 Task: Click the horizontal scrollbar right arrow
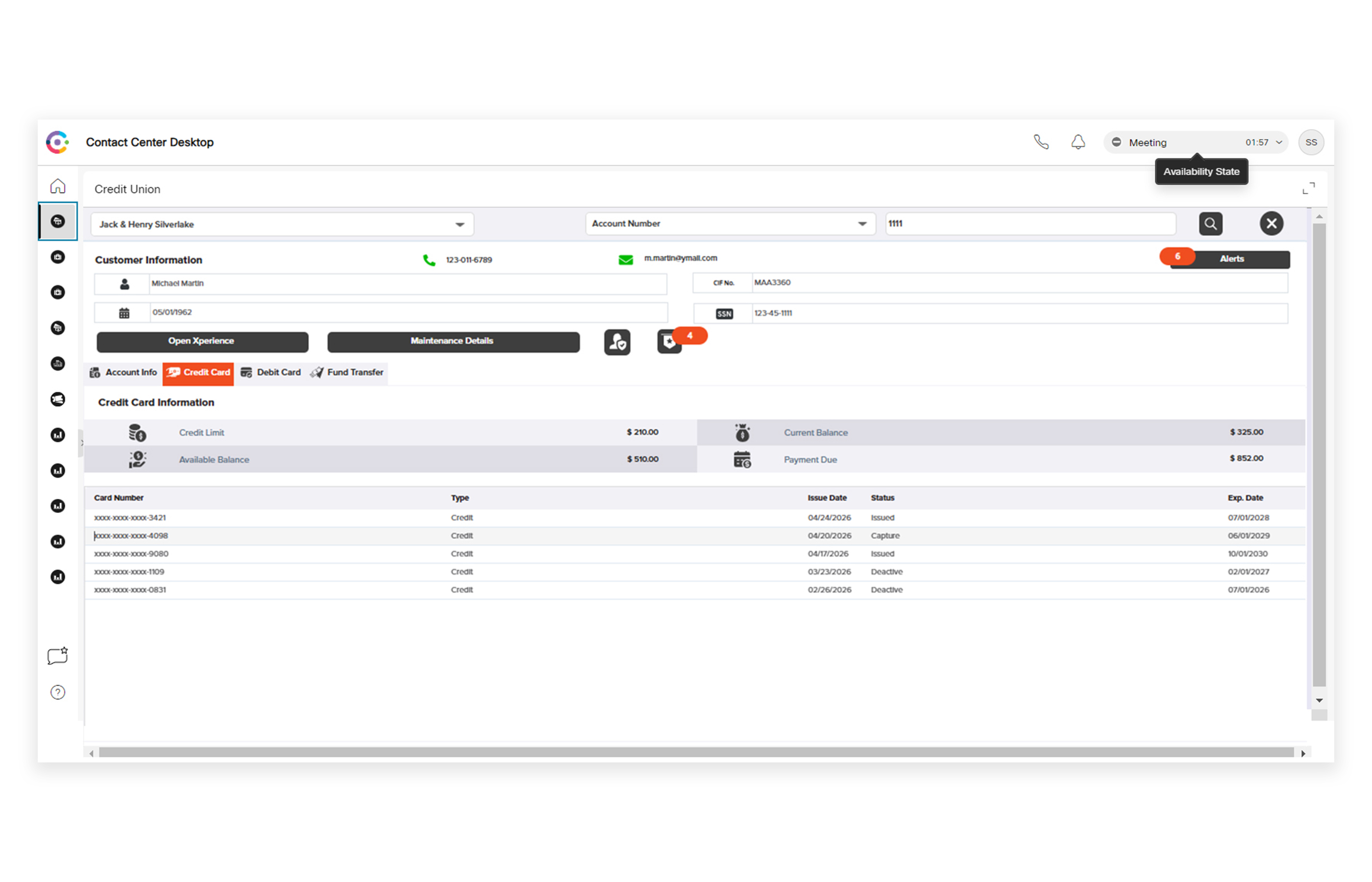click(x=1303, y=753)
